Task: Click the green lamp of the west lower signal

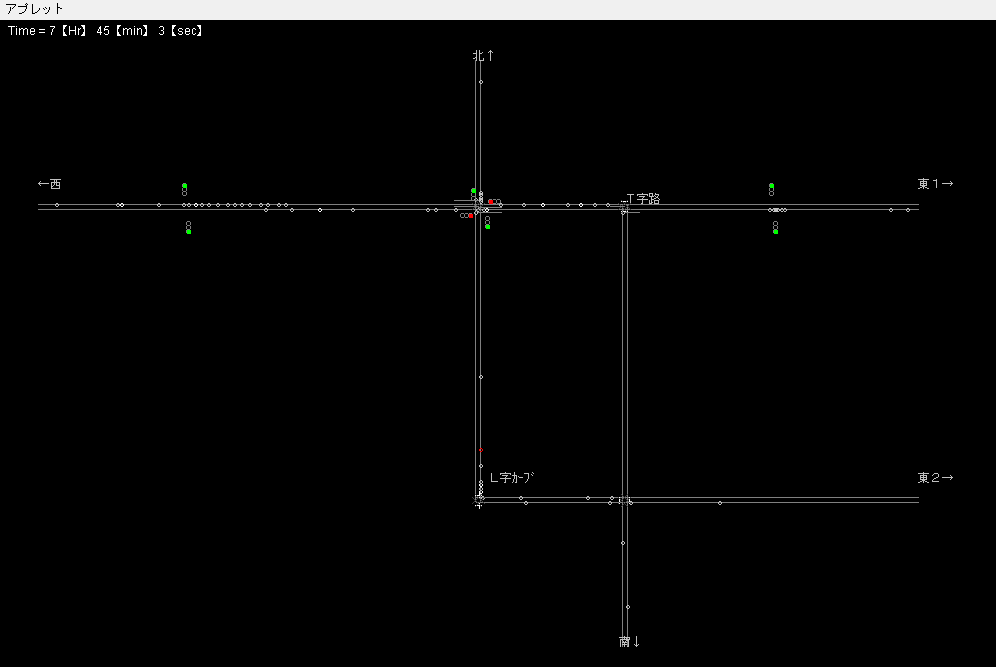Action: 189,231
